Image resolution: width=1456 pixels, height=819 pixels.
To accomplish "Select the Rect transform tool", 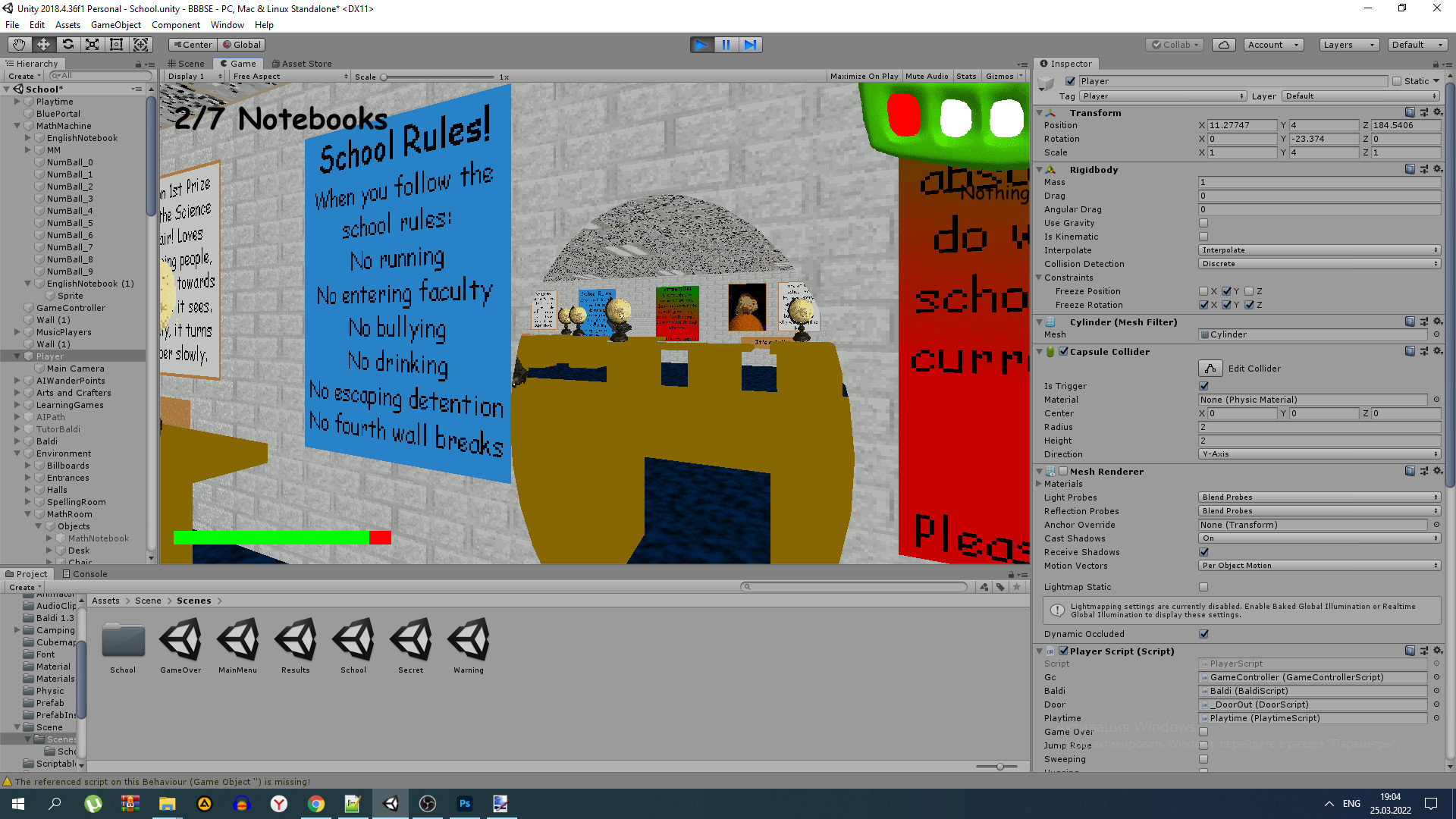I will pos(116,45).
